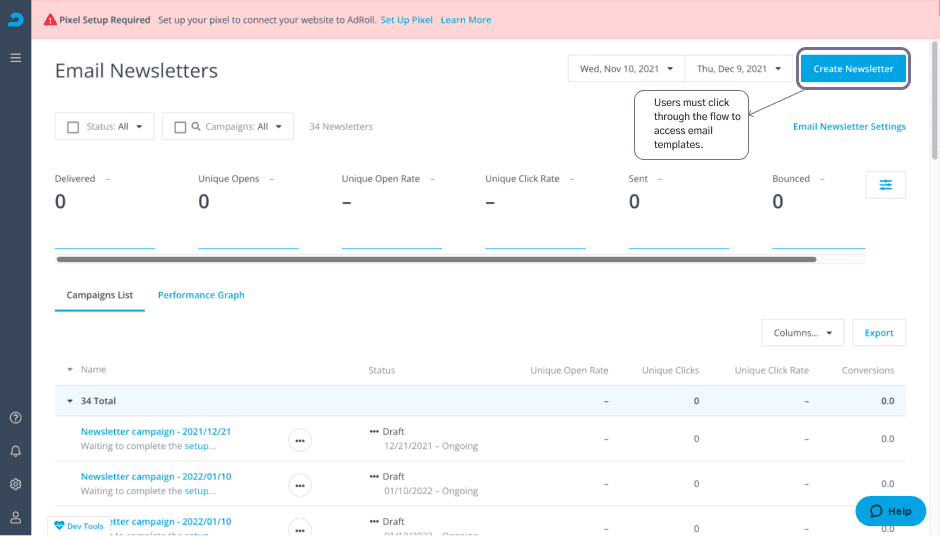Screen dimensions: 940x536
Task: Open the Learn More link
Action: click(x=466, y=20)
